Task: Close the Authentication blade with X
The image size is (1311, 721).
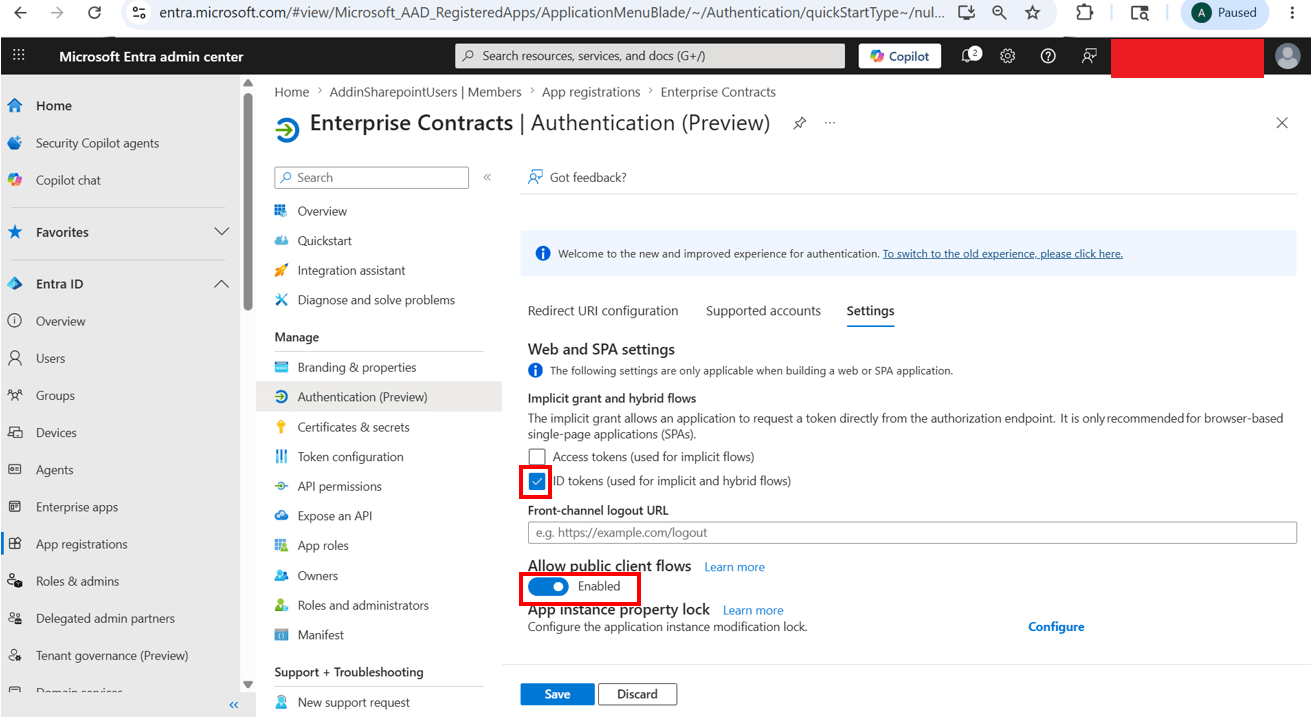Action: [x=1282, y=123]
